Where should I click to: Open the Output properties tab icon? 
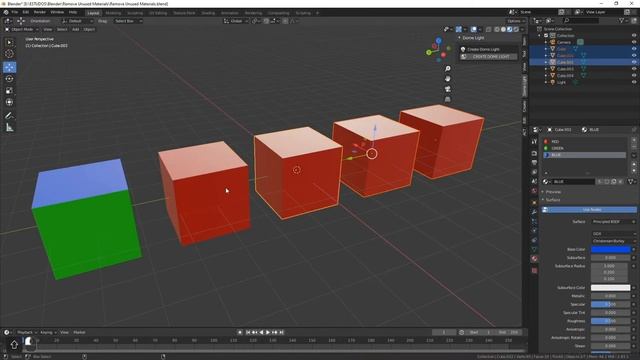click(534, 162)
